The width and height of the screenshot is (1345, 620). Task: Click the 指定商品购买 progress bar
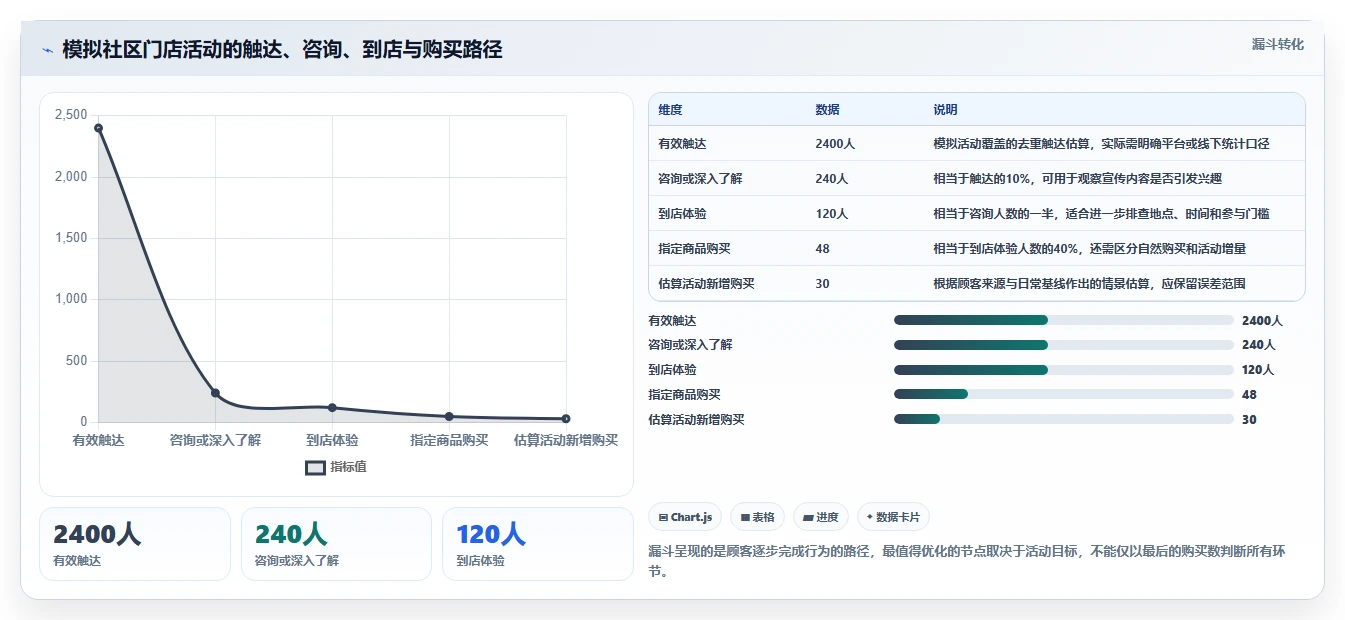click(x=1064, y=394)
